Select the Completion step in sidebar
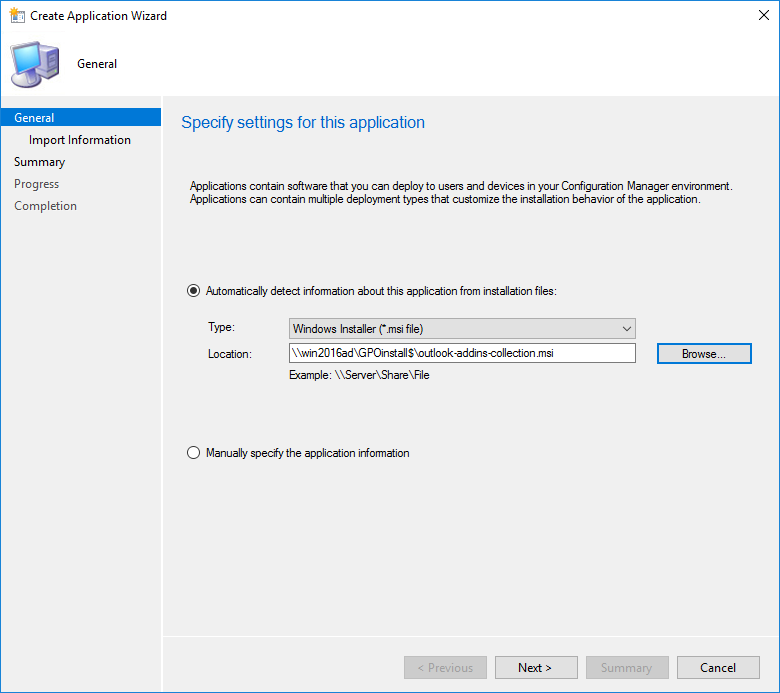780x693 pixels. coord(45,206)
